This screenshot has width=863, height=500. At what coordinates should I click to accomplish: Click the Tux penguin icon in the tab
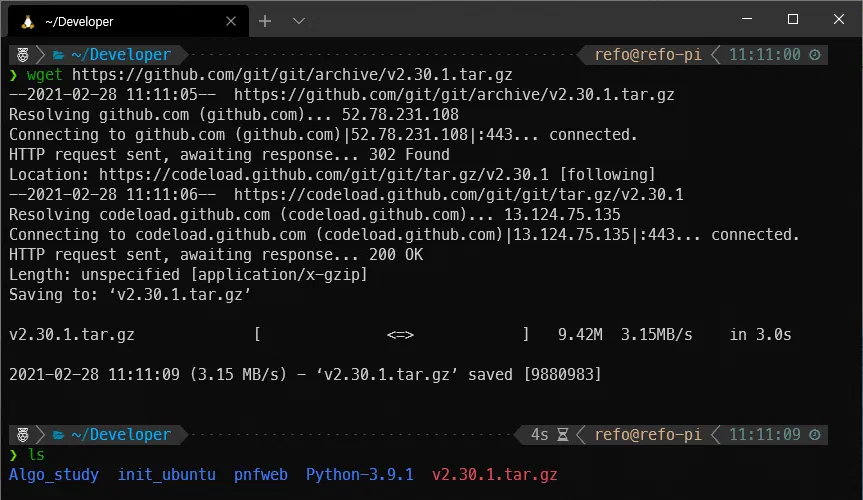pyautogui.click(x=26, y=21)
